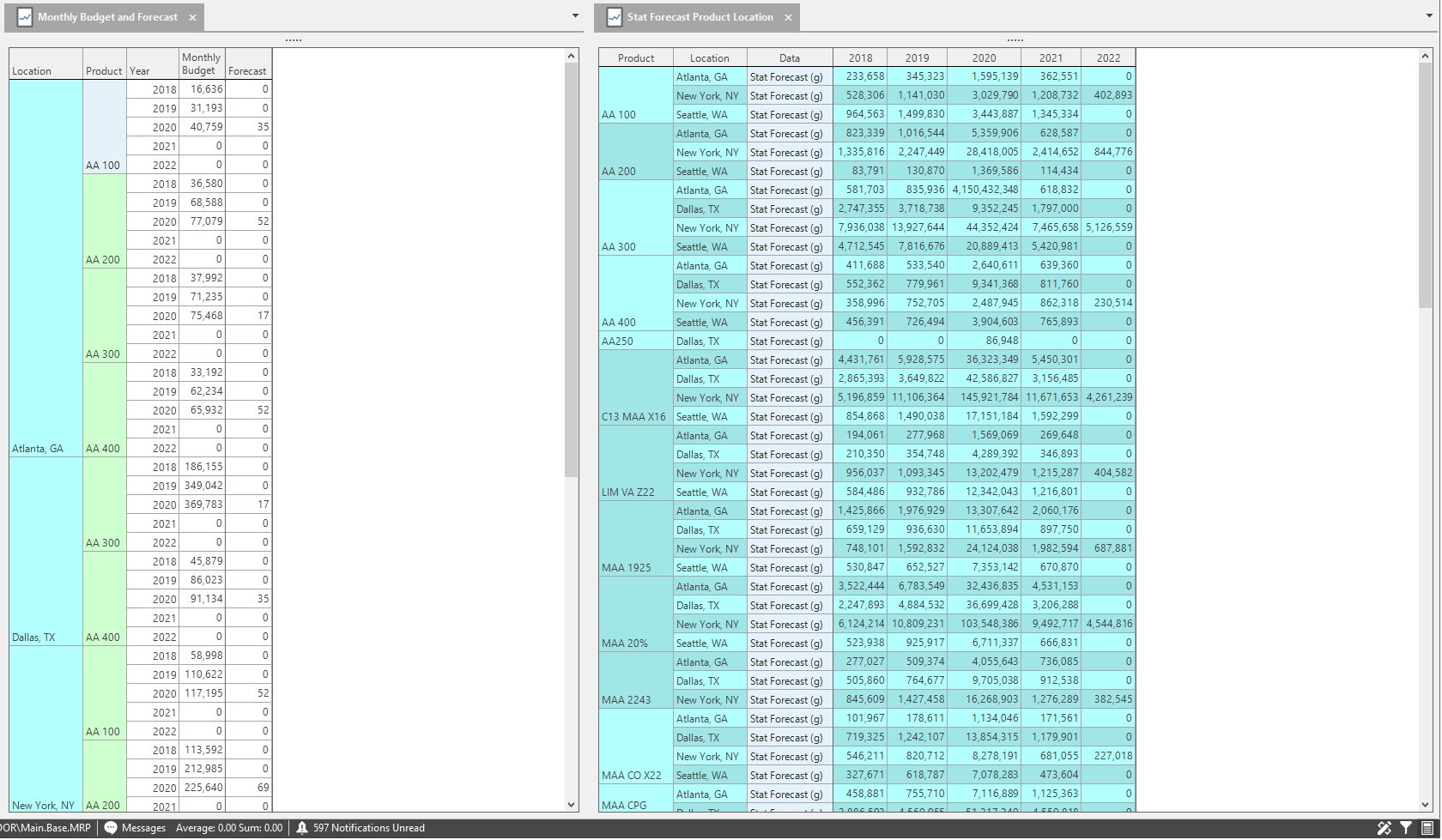Click the right pane scroll up arrow
This screenshot has width=1442, height=840.
pos(1426,56)
